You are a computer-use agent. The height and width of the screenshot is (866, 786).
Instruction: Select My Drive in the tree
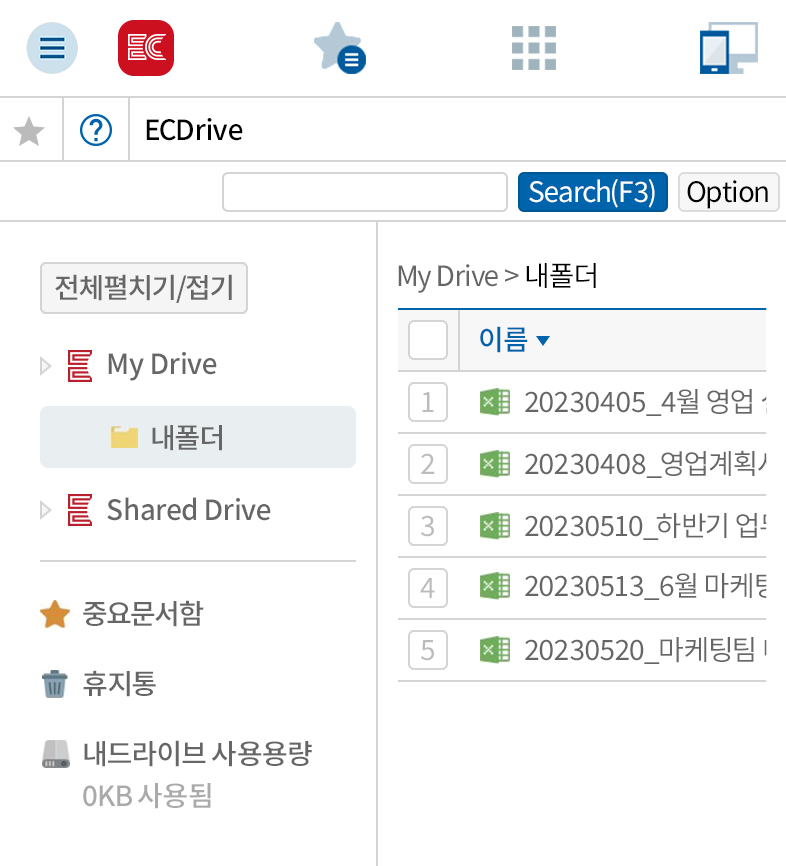161,365
